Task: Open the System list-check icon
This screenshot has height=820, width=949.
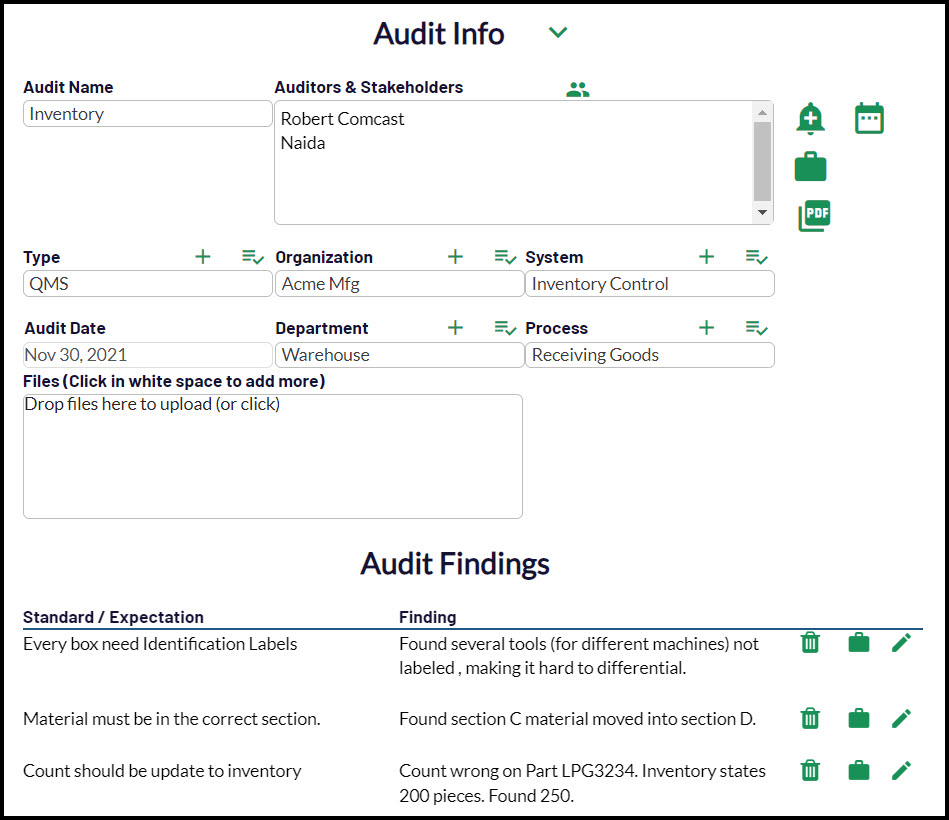Action: click(757, 257)
